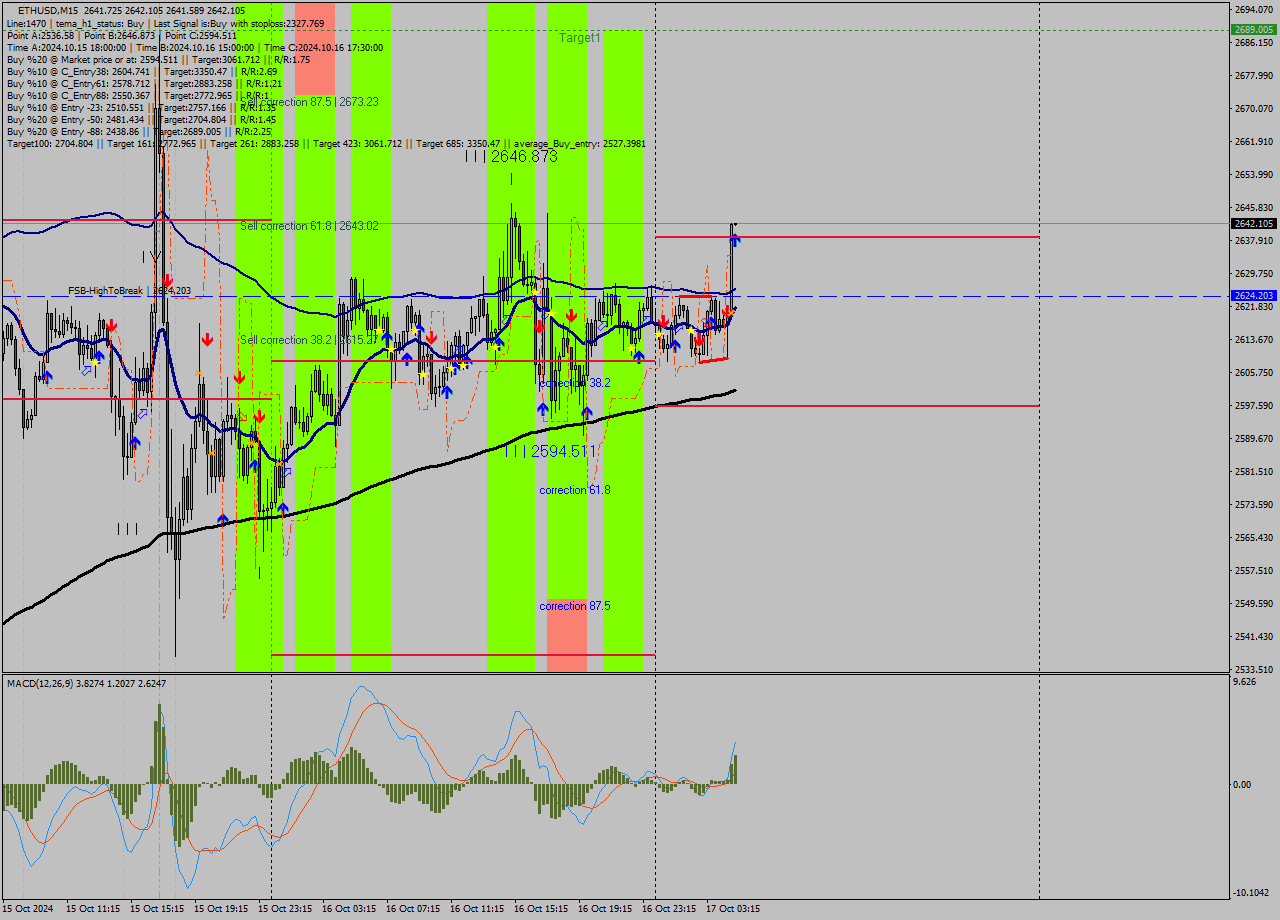Click current price tag 2642.105 on scale
This screenshot has height=920, width=1280.
click(x=1253, y=224)
